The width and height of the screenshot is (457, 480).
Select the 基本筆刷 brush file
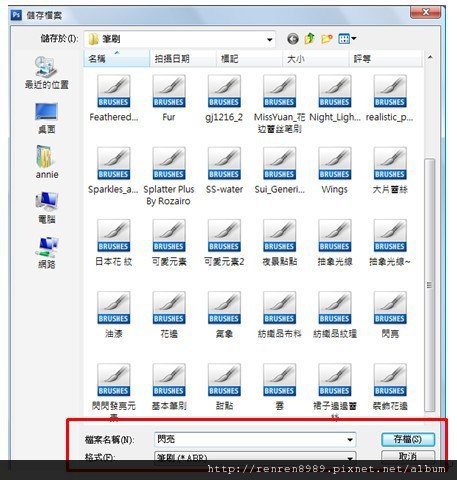click(x=169, y=388)
